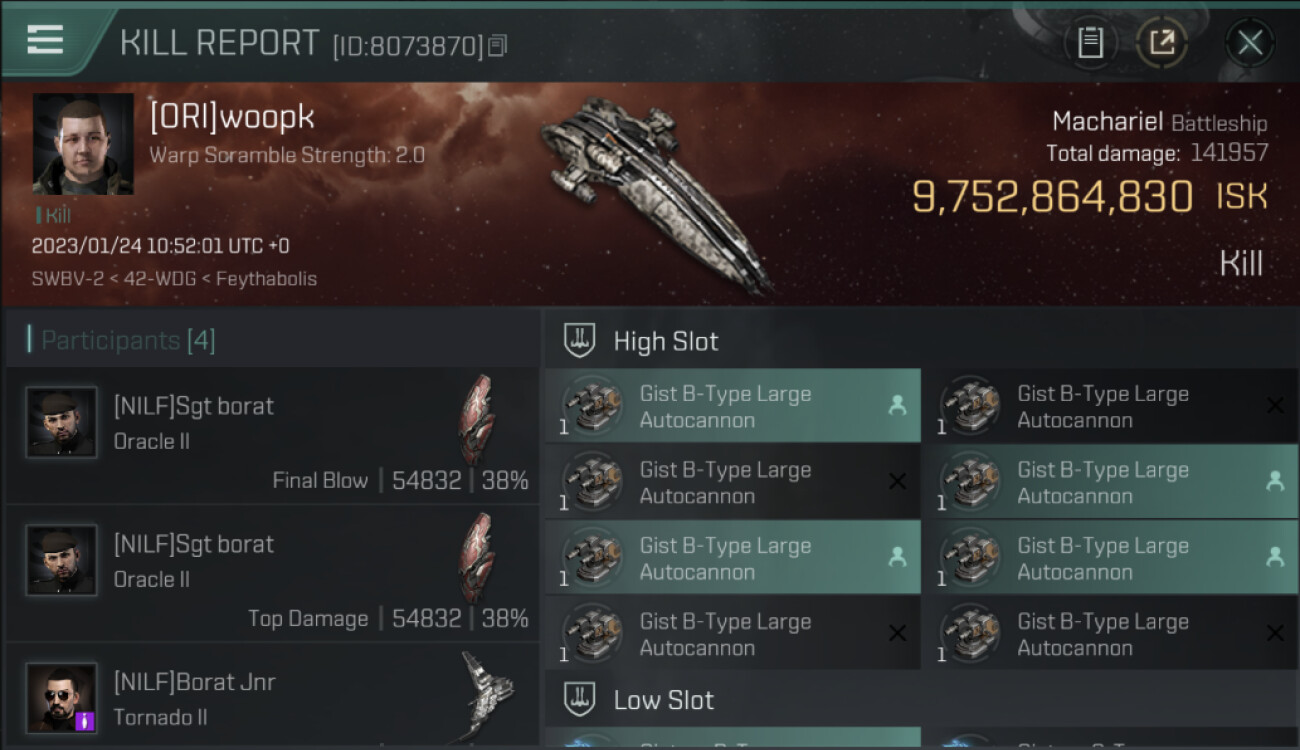Click the Oracle II ship icon for Final Blow
Viewport: 1300px width, 750px height.
pyautogui.click(x=476, y=420)
